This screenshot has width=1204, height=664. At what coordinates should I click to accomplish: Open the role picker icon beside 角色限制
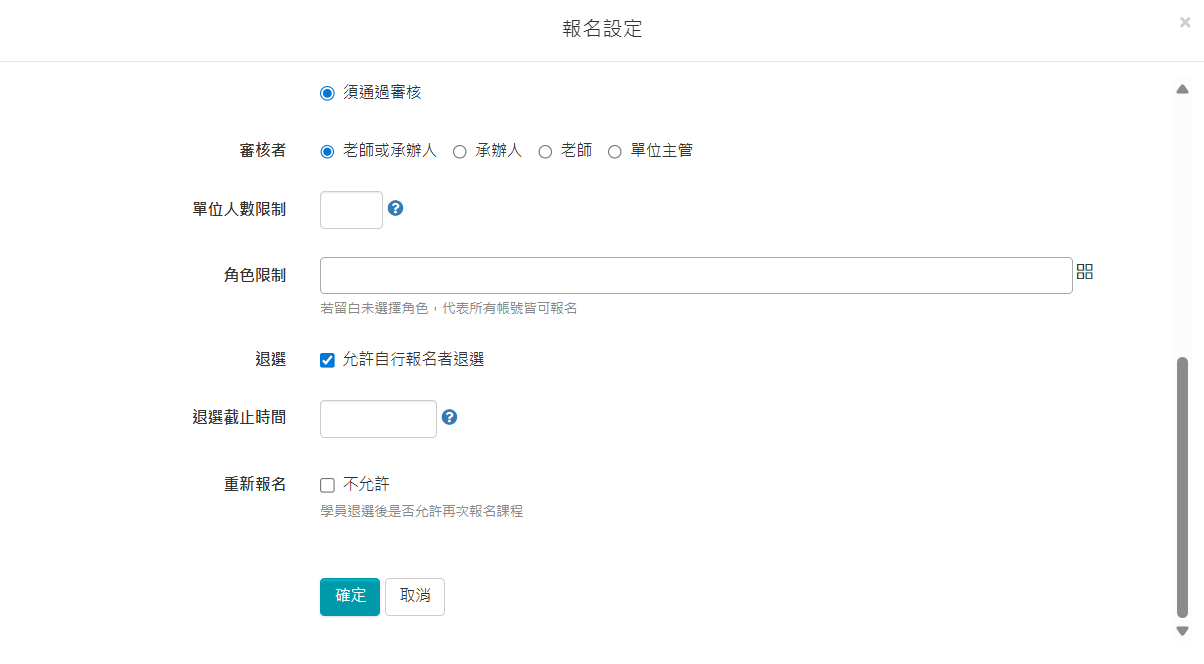1084,271
